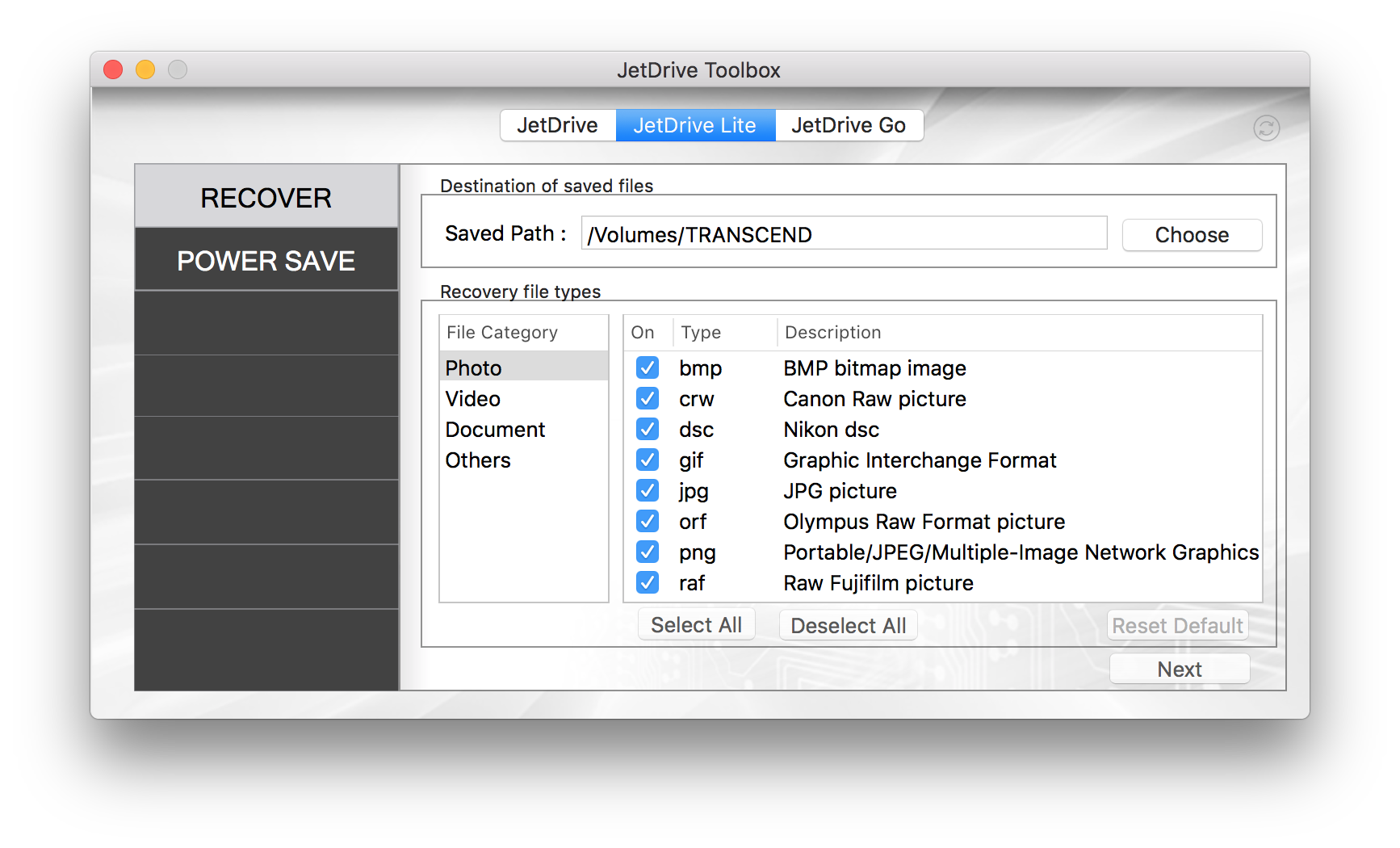The height and width of the screenshot is (848, 1400).
Task: Click the 'Canon Raw picture' description
Action: point(874,399)
